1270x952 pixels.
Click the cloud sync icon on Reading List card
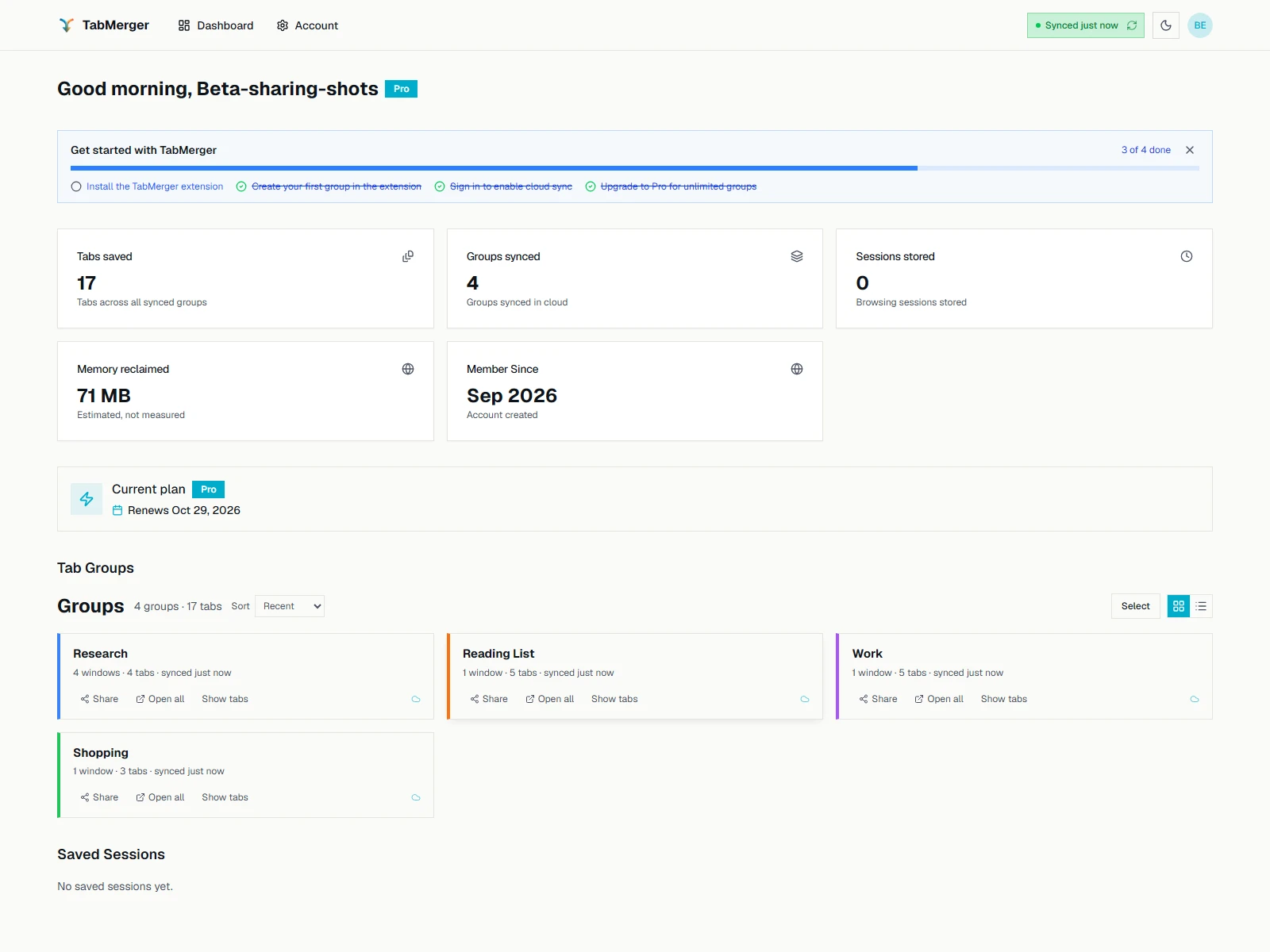(805, 699)
